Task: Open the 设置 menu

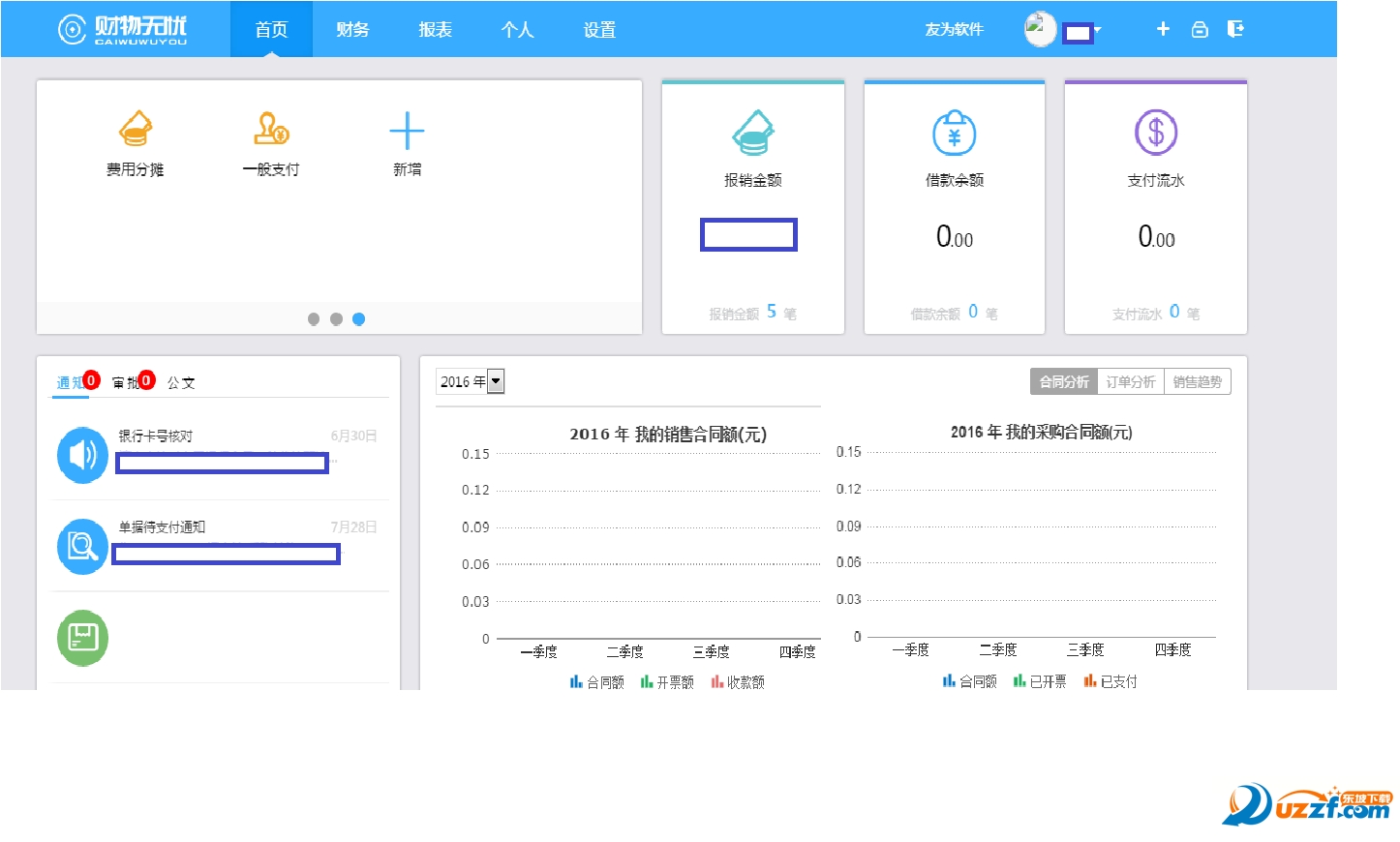Action: click(x=599, y=29)
